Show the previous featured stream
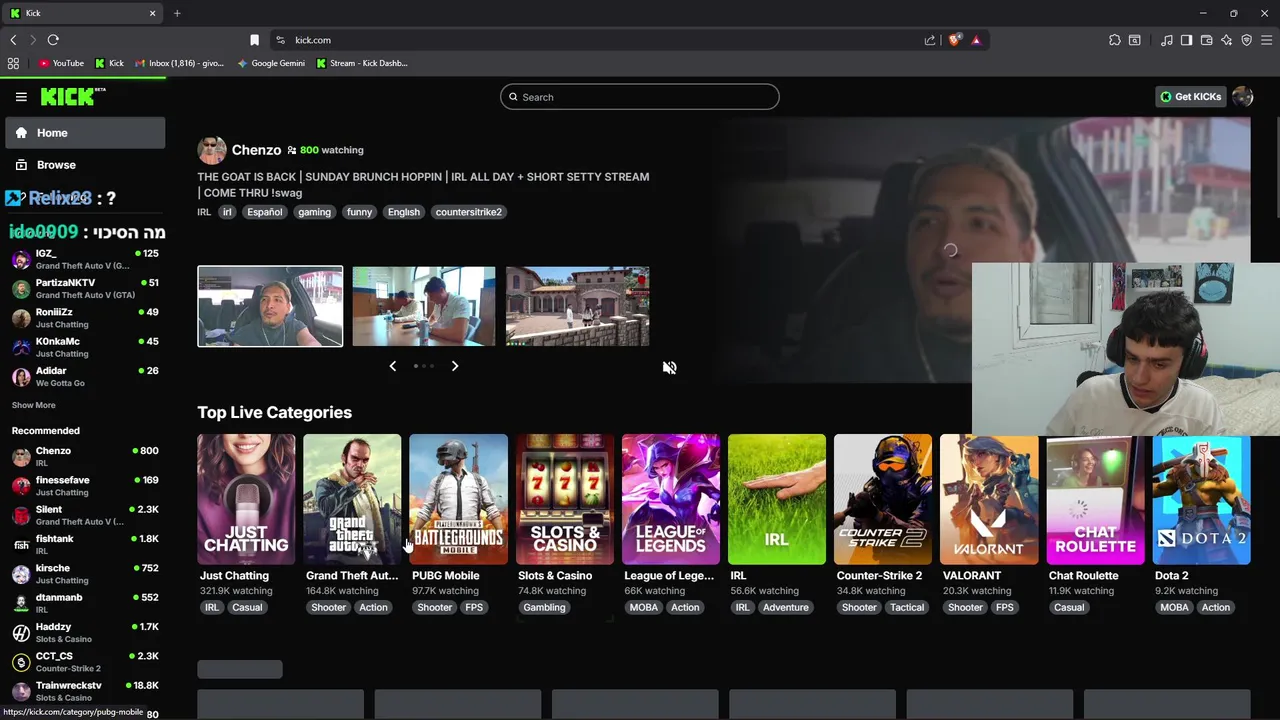The image size is (1280, 720). 392,366
